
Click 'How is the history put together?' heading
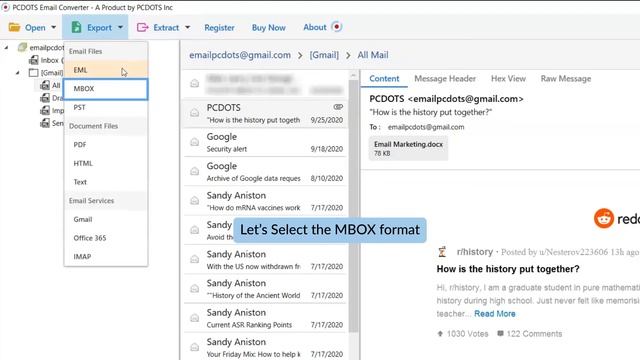(x=508, y=269)
